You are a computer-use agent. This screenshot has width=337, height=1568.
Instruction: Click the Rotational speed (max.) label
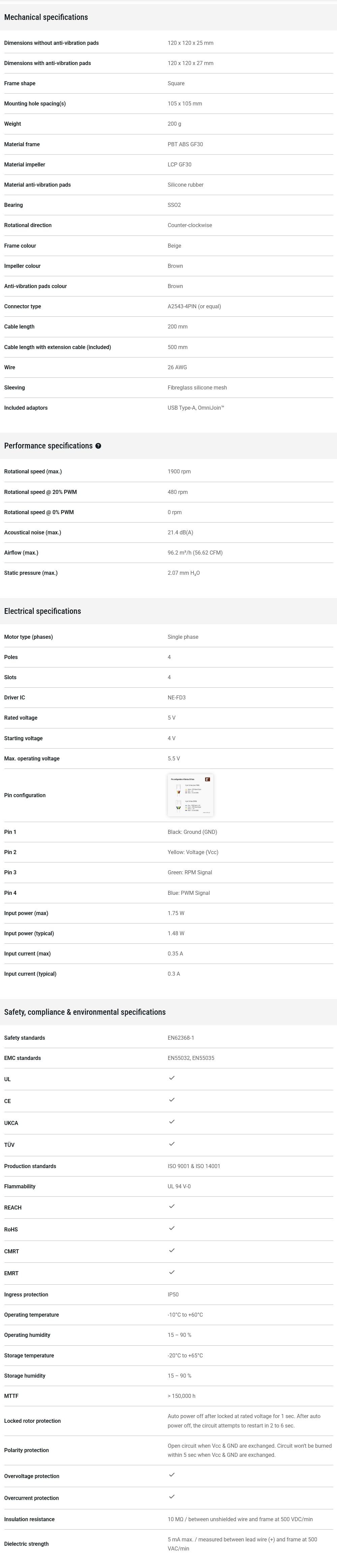pyautogui.click(x=33, y=472)
